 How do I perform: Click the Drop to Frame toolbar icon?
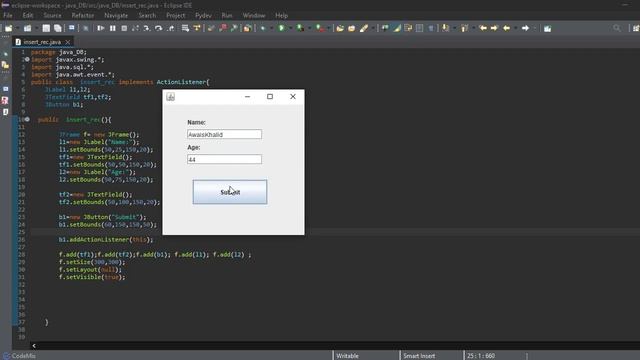(x=185, y=28)
